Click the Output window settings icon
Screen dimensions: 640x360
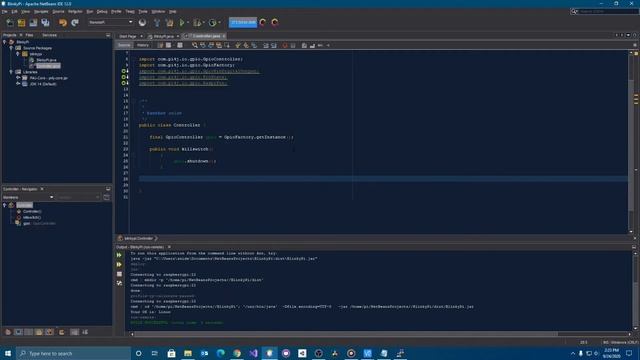pos(119,283)
